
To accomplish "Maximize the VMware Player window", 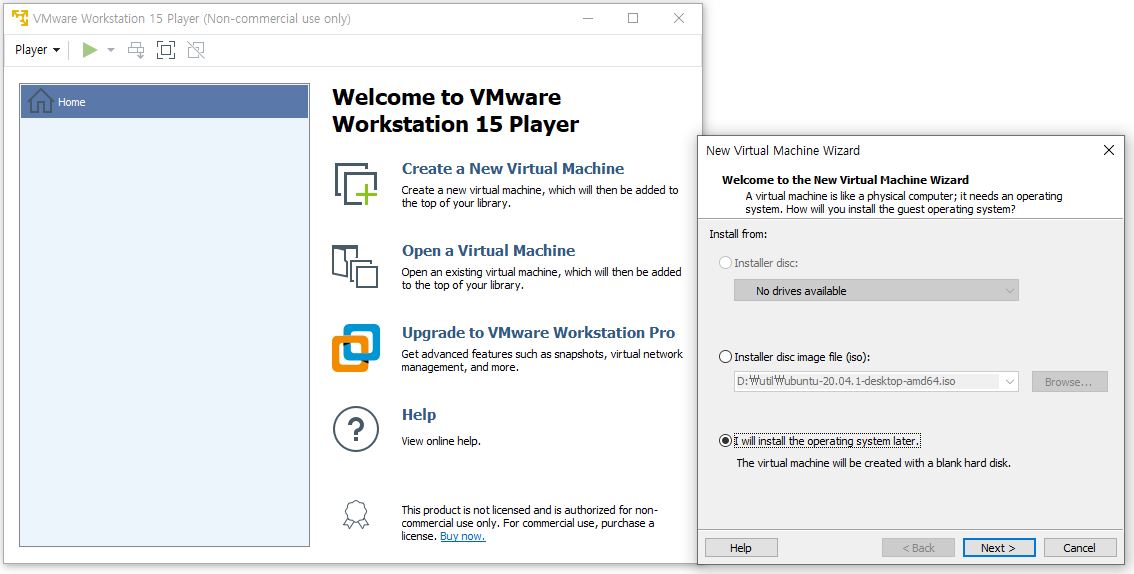I will pyautogui.click(x=633, y=18).
